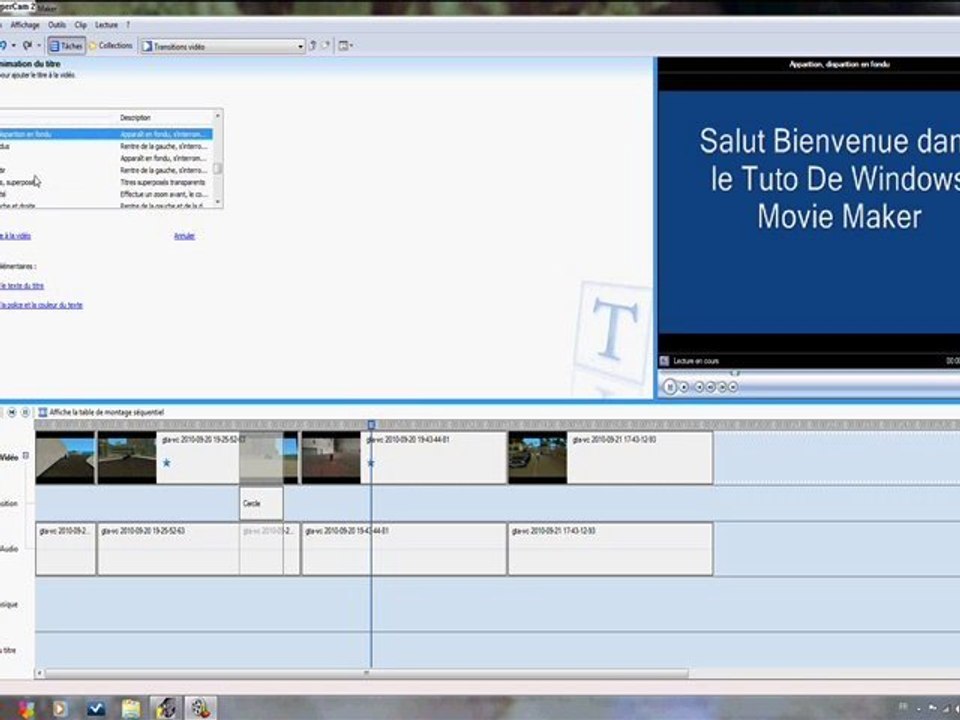Open the Outils menu

[x=57, y=25]
